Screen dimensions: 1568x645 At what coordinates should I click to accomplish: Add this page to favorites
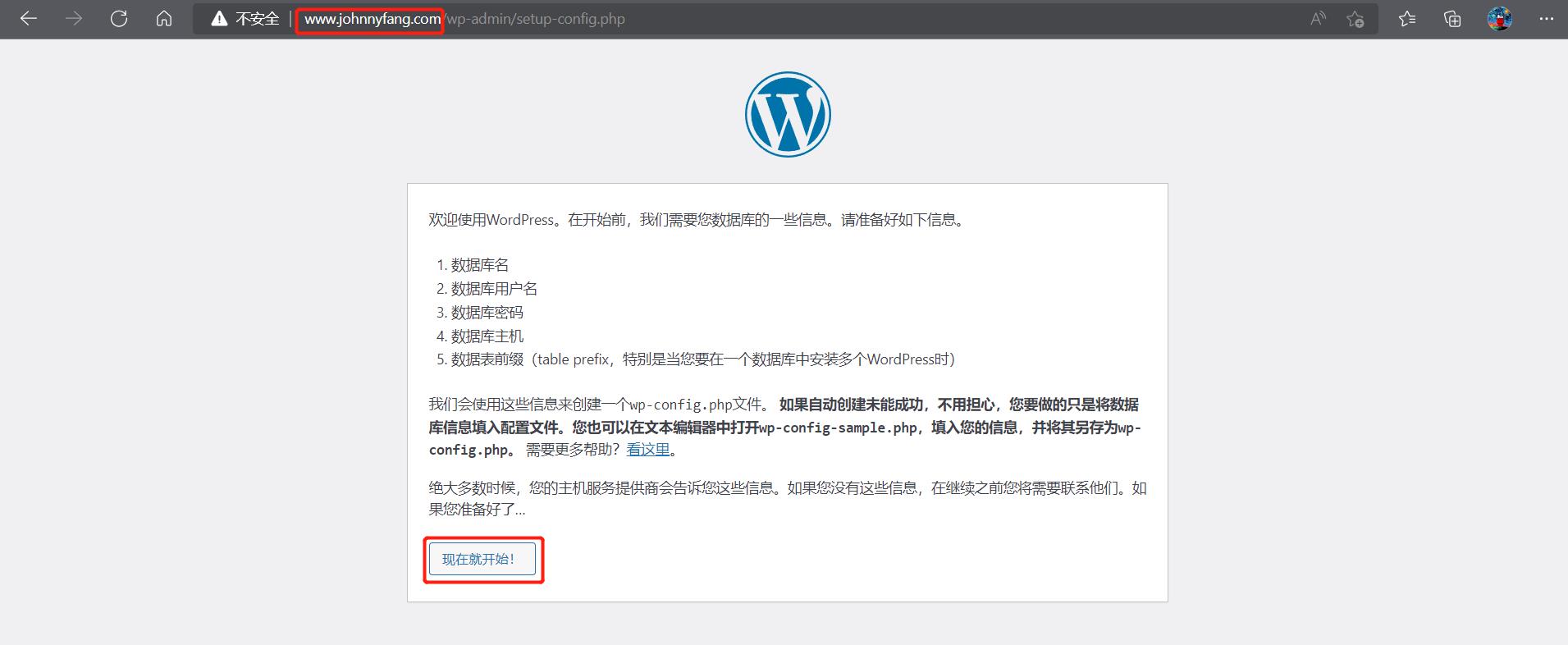pos(1355,19)
